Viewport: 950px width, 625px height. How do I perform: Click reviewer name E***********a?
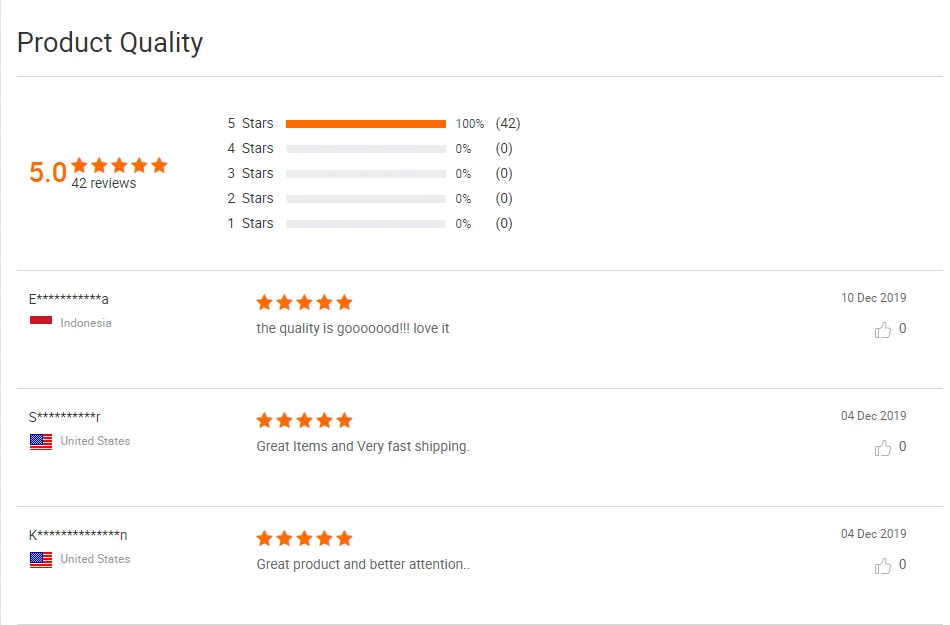pos(69,299)
